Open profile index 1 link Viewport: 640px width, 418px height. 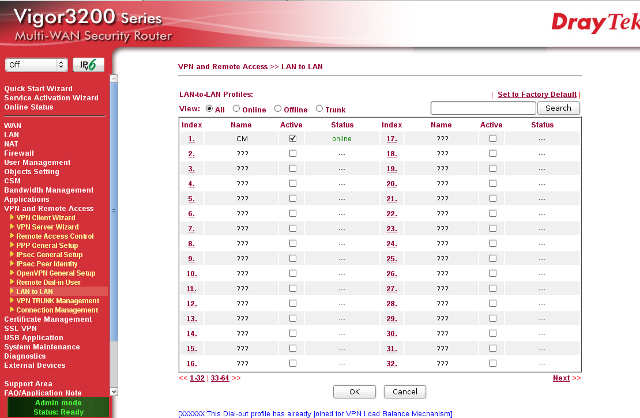pyautogui.click(x=191, y=139)
